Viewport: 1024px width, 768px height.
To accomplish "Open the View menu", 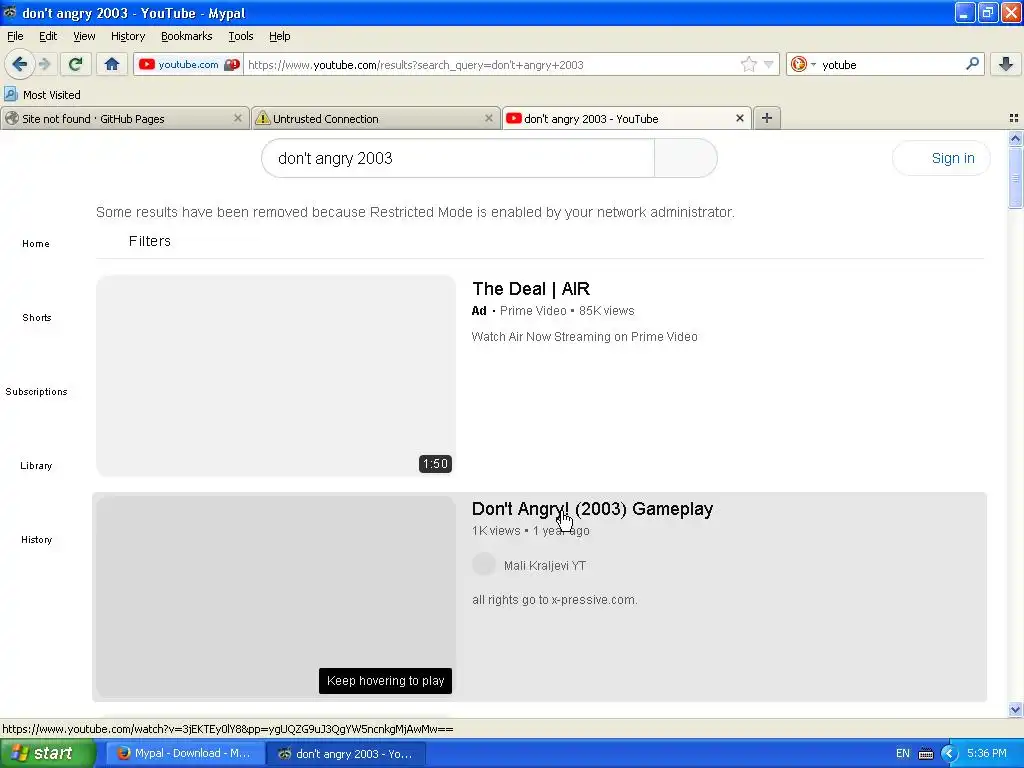I will pyautogui.click(x=84, y=36).
